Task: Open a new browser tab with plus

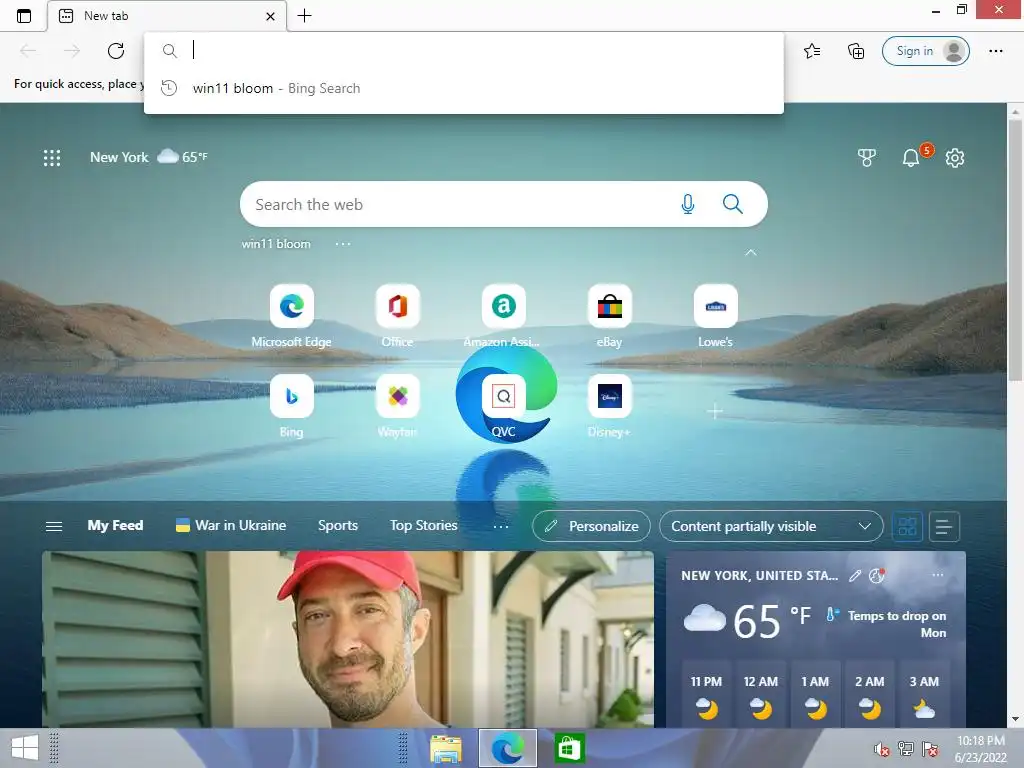Action: coord(304,16)
